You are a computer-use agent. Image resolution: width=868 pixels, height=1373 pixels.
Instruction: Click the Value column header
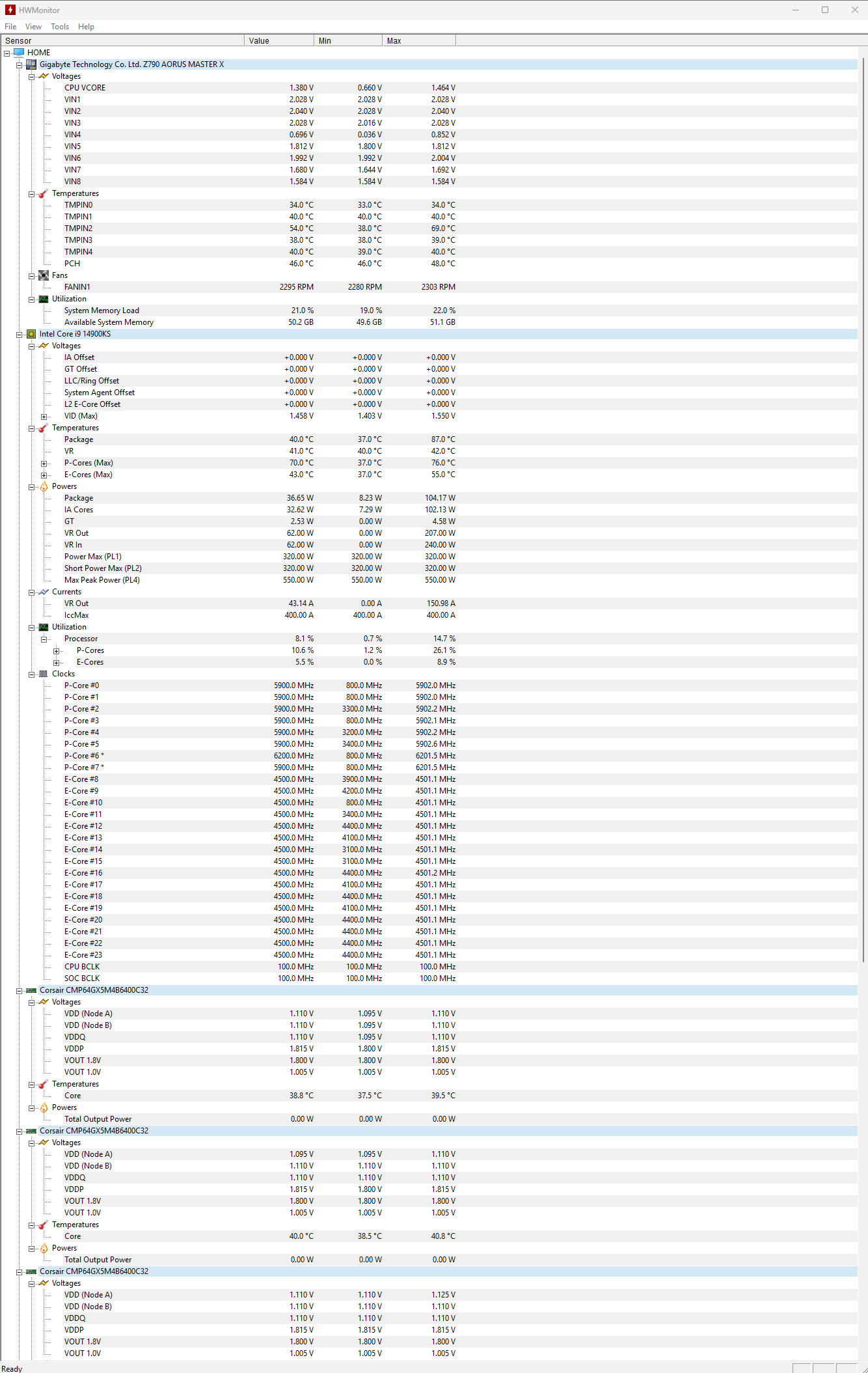coord(278,40)
